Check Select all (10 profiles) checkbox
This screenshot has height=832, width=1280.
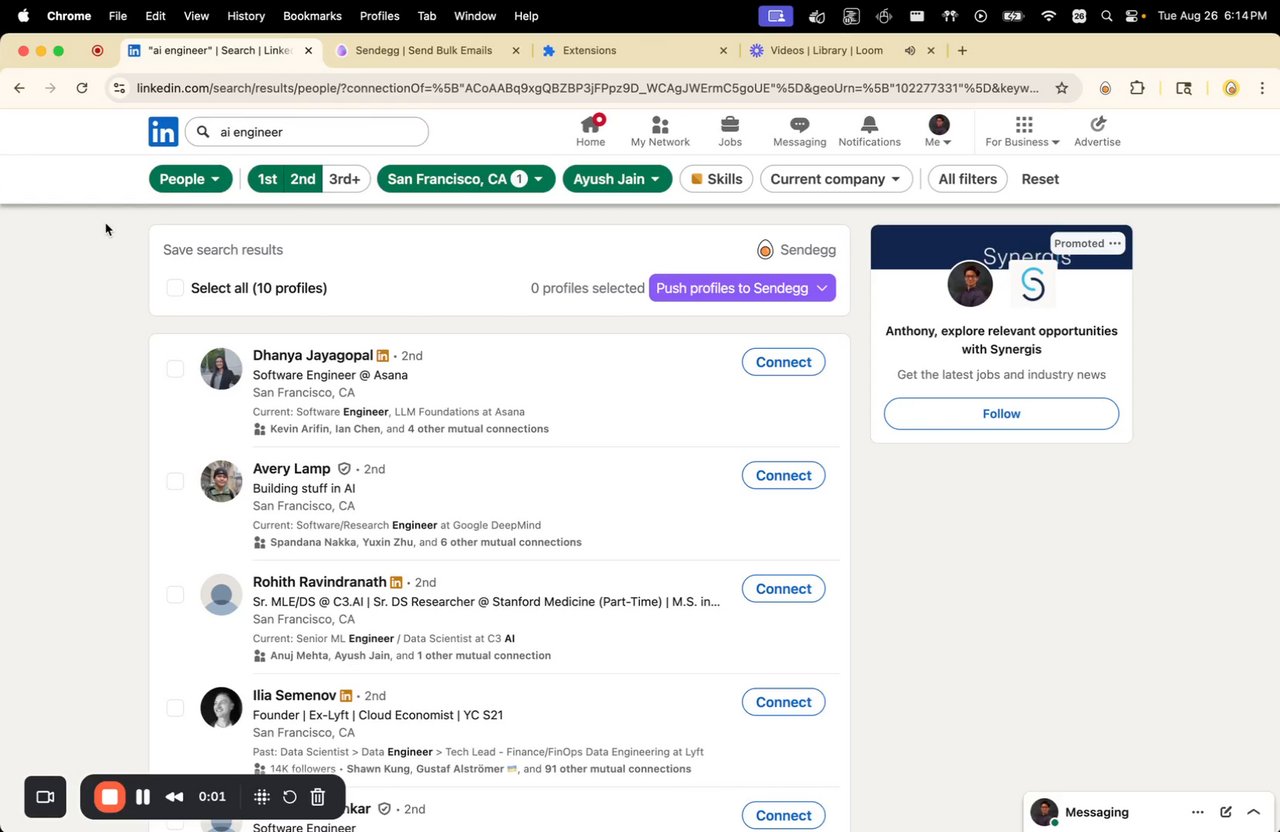point(175,288)
